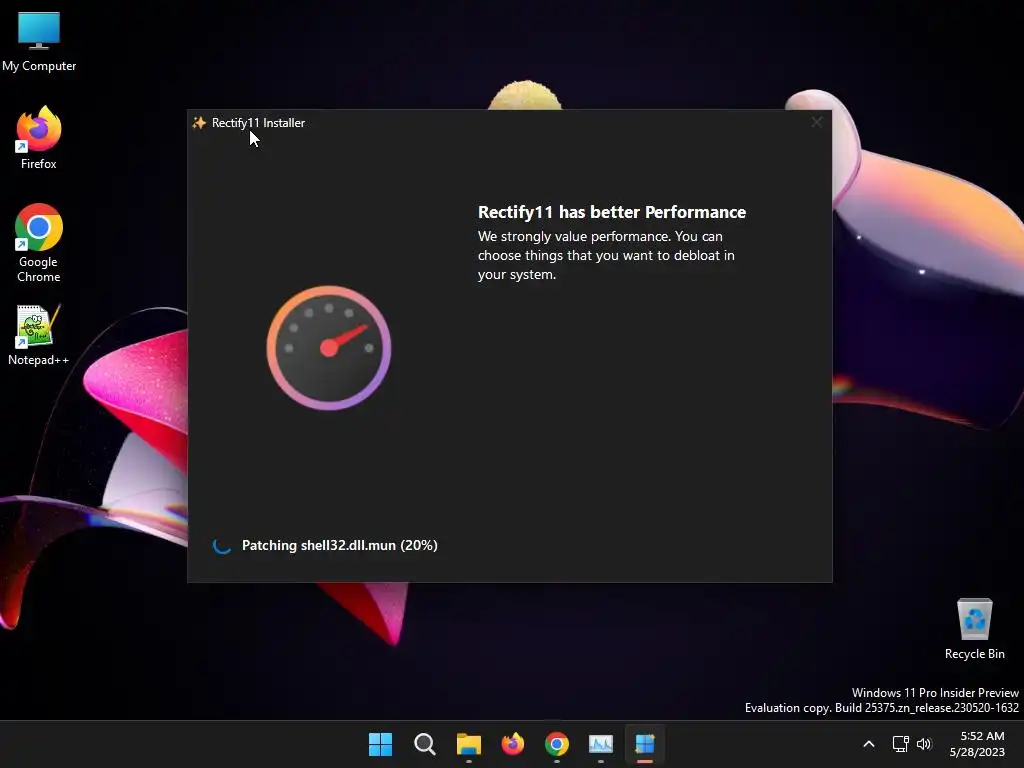
Task: Click the Rectify11 Installer sparkle title icon
Action: pos(199,123)
